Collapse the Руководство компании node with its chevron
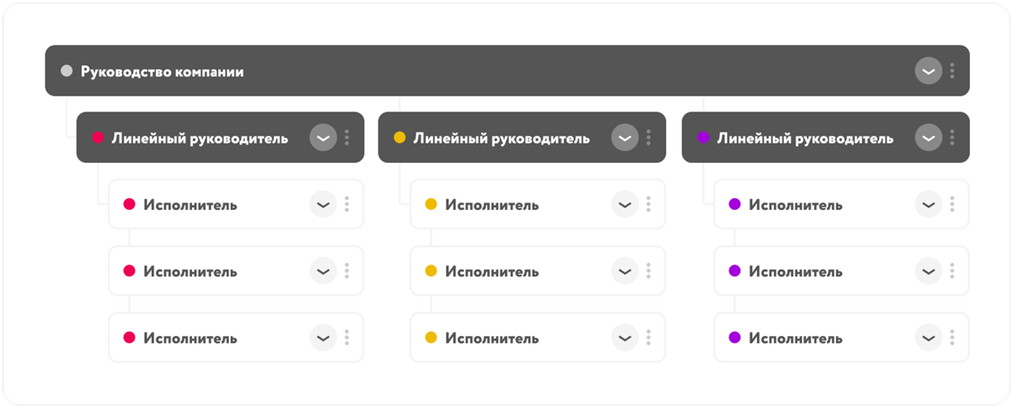 pyautogui.click(x=928, y=71)
